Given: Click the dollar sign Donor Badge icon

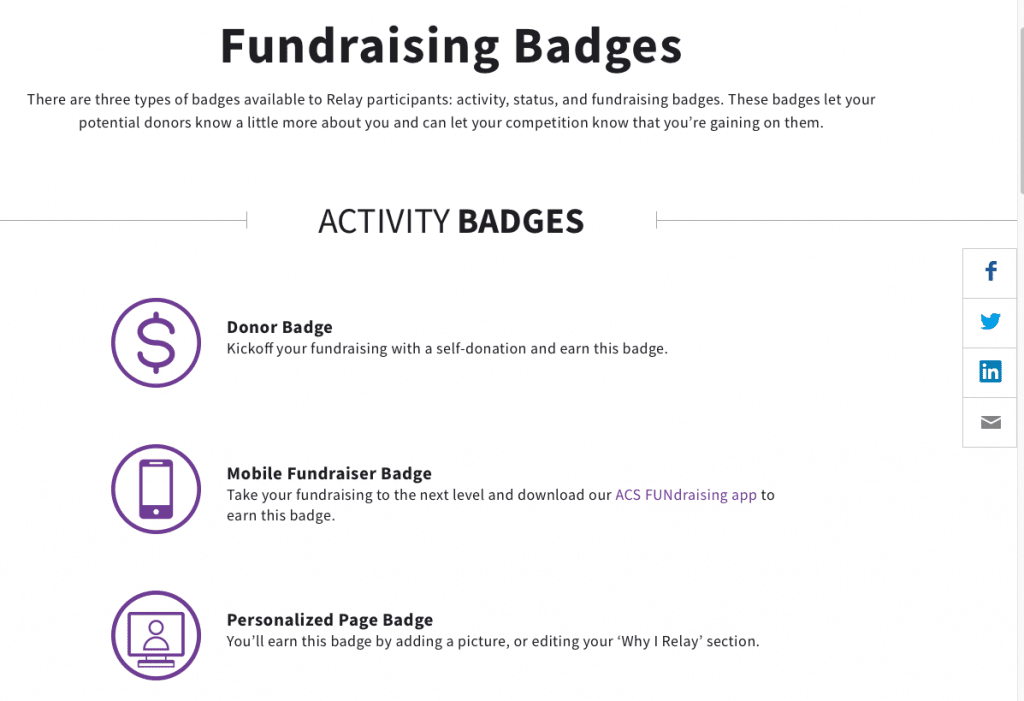Looking at the screenshot, I should [x=156, y=343].
